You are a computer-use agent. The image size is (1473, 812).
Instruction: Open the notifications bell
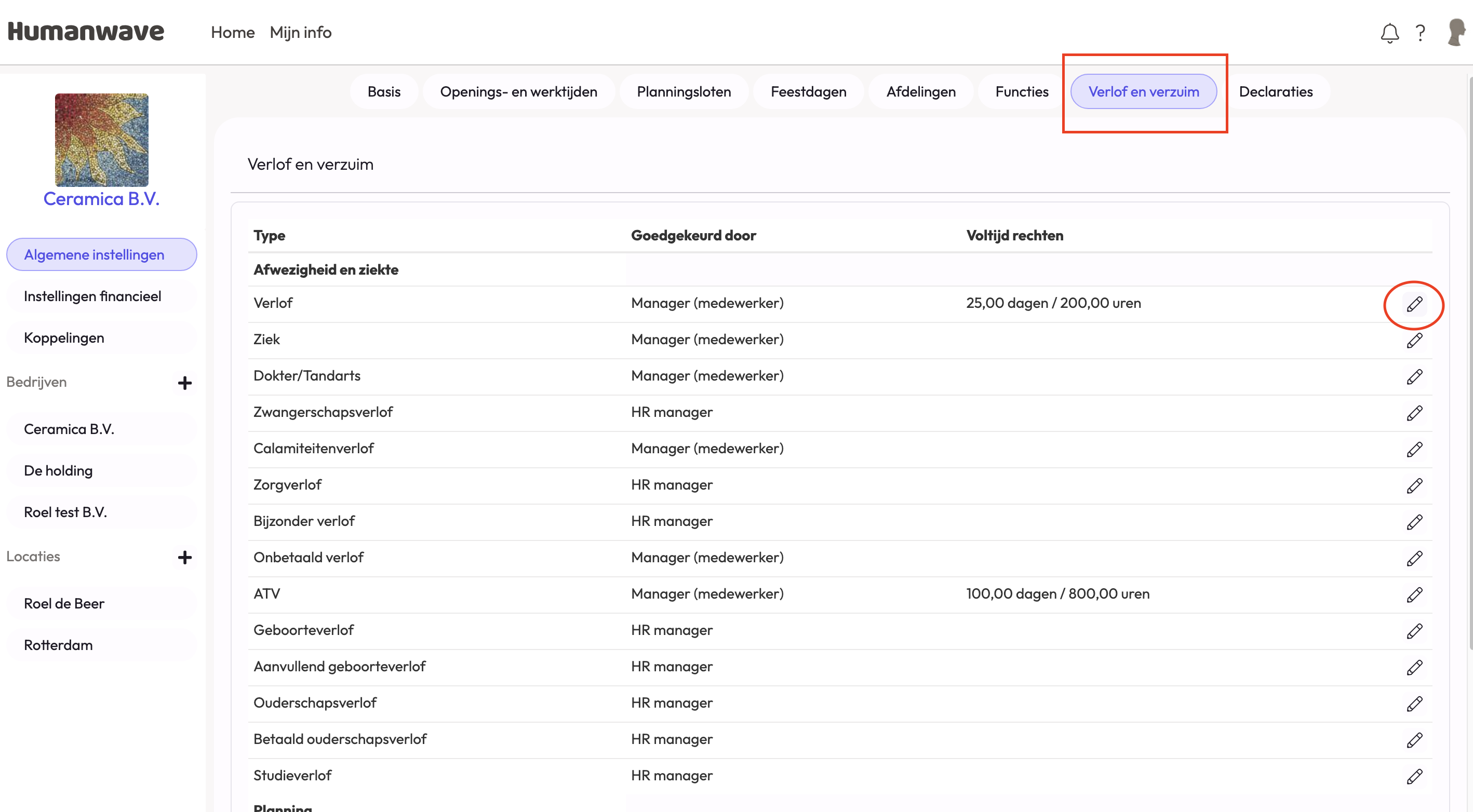[x=1389, y=33]
